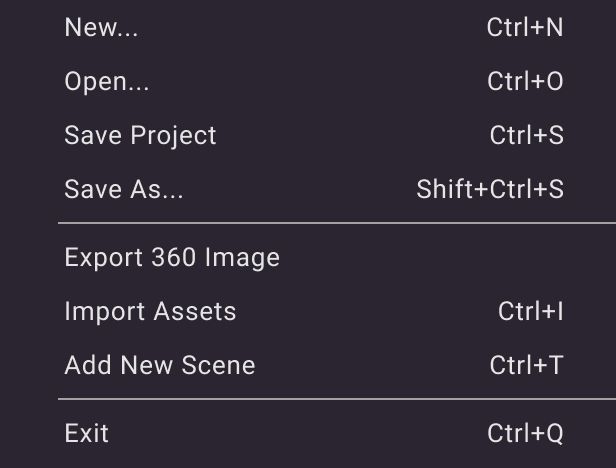Click the Shift+Ctrl+S shortcut label
616x468 pixels.
(490, 189)
